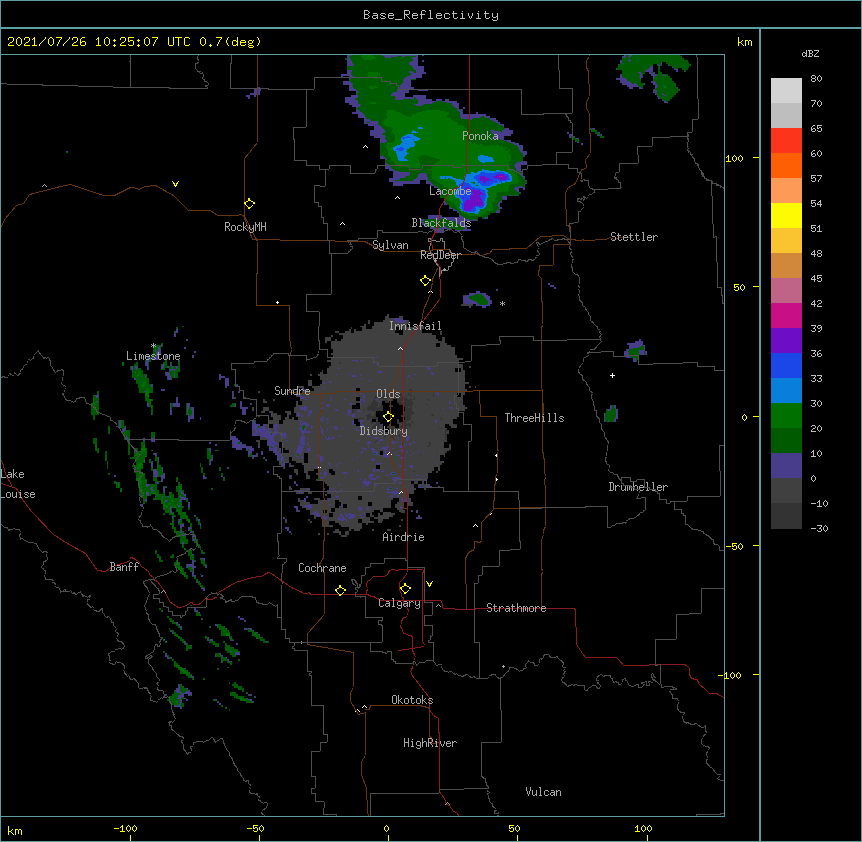Click the Strathmore city label
Viewport: 862px width, 842px height.
[516, 608]
